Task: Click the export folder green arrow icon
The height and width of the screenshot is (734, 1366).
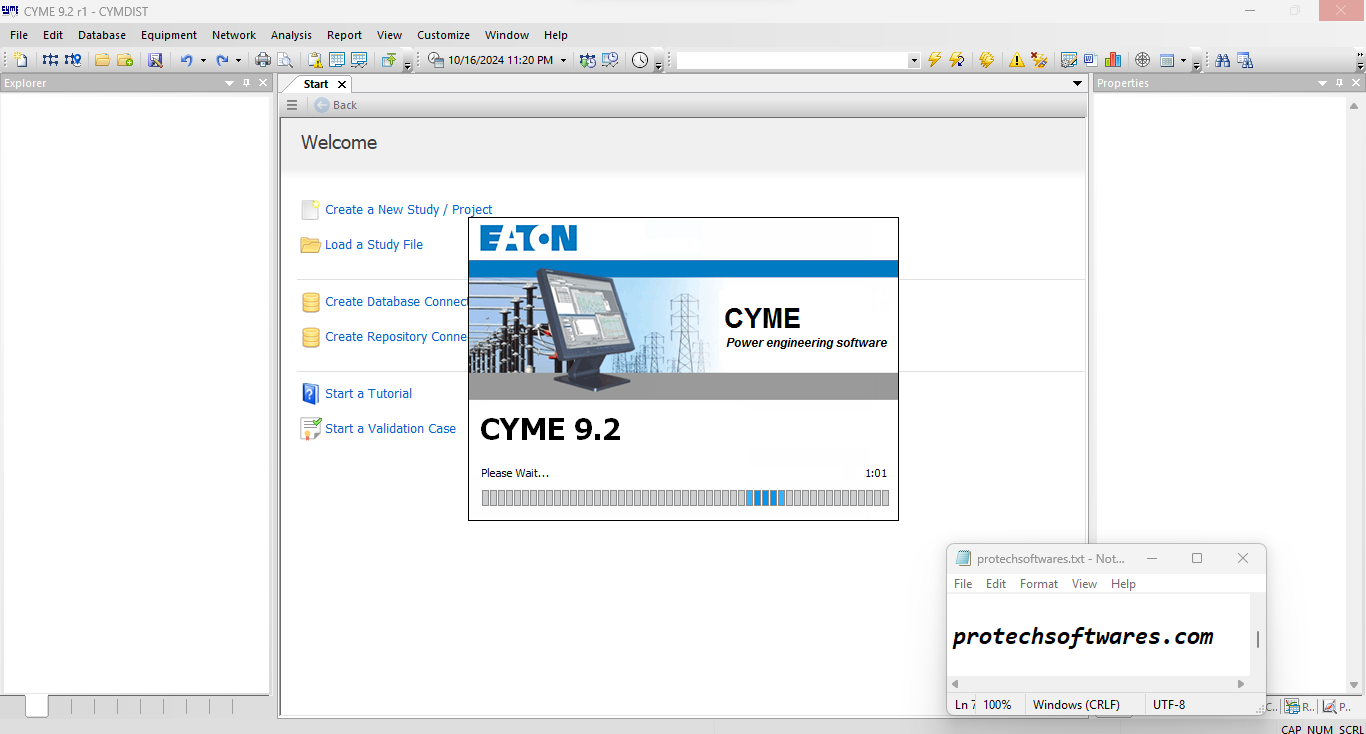Action: [389, 60]
